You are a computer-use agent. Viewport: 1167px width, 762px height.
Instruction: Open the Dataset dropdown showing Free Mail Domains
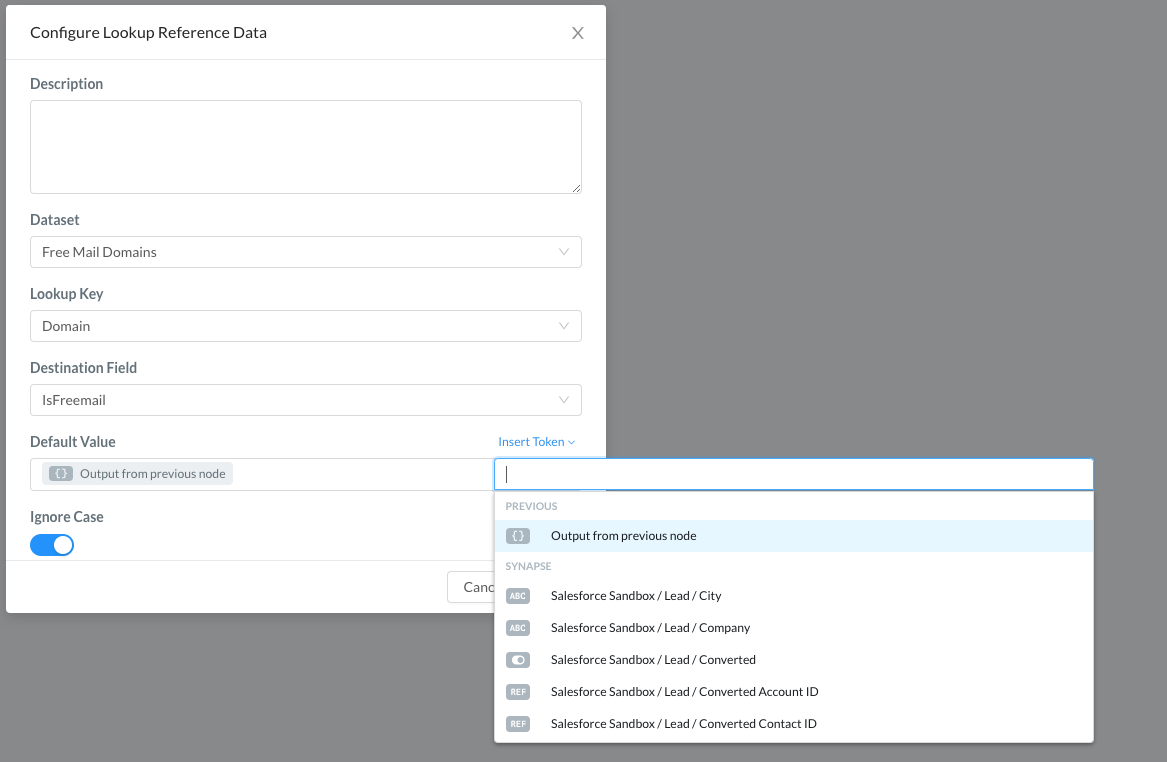point(306,252)
